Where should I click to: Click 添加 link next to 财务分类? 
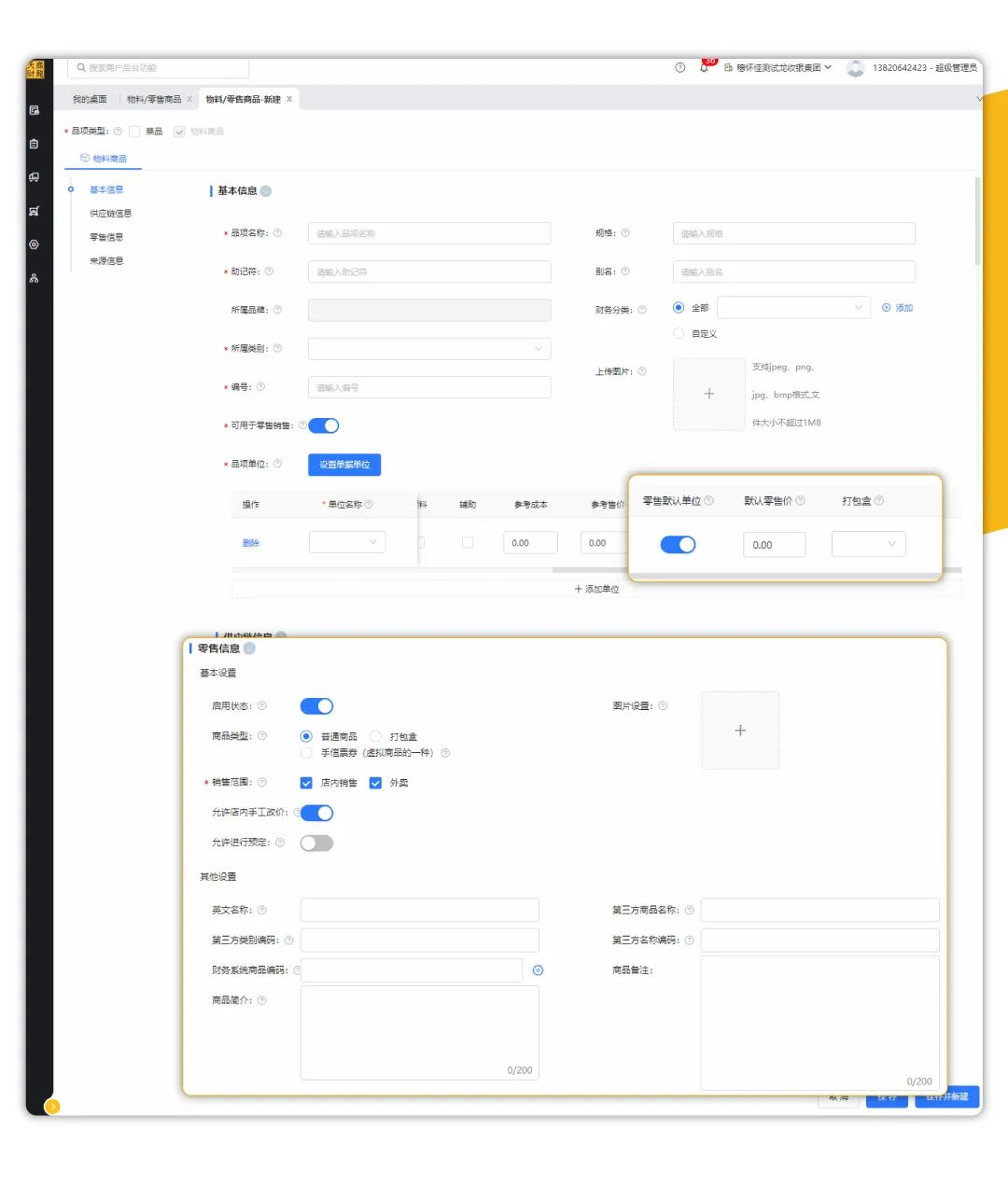click(x=904, y=308)
